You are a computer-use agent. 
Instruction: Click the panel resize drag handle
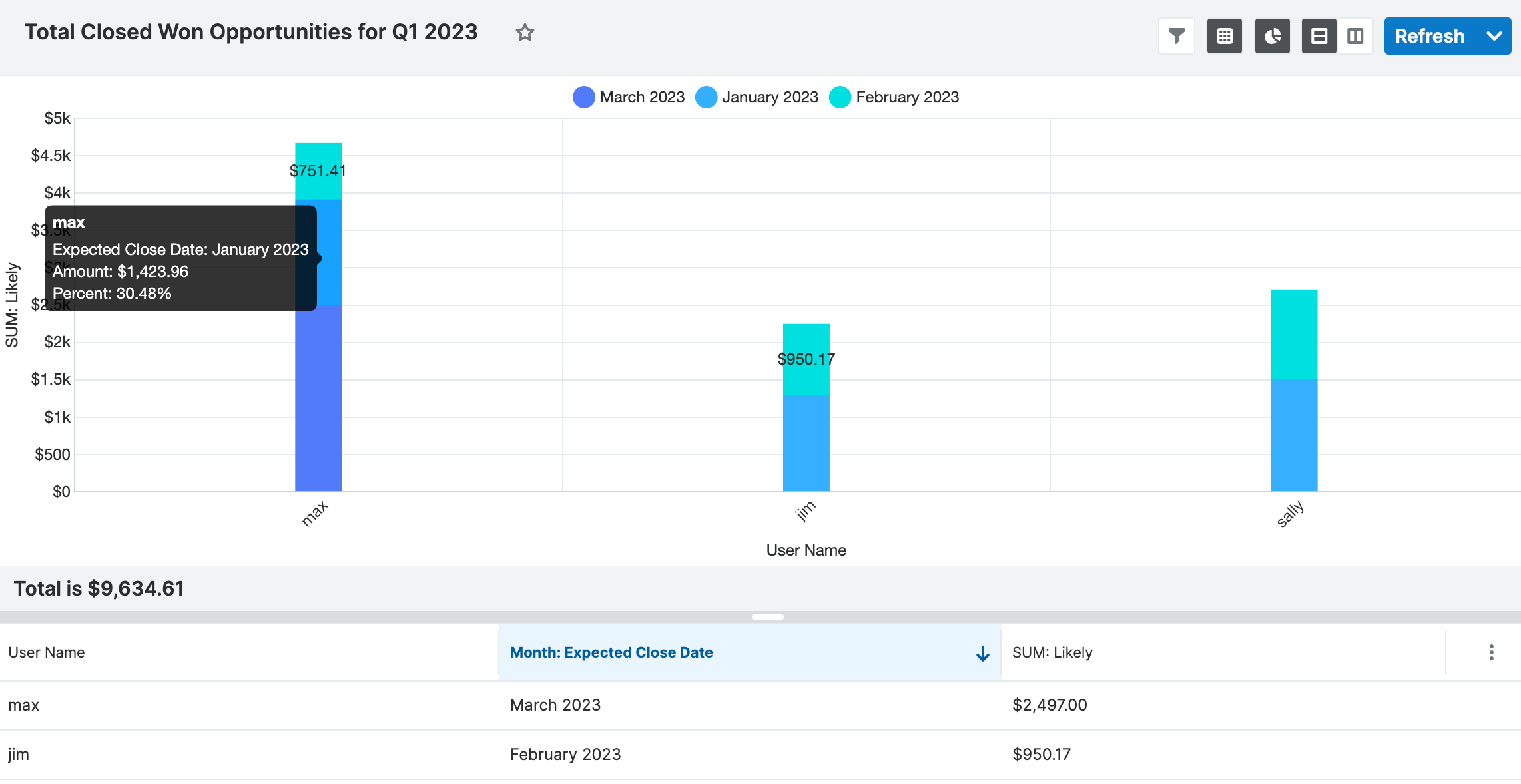[x=767, y=617]
